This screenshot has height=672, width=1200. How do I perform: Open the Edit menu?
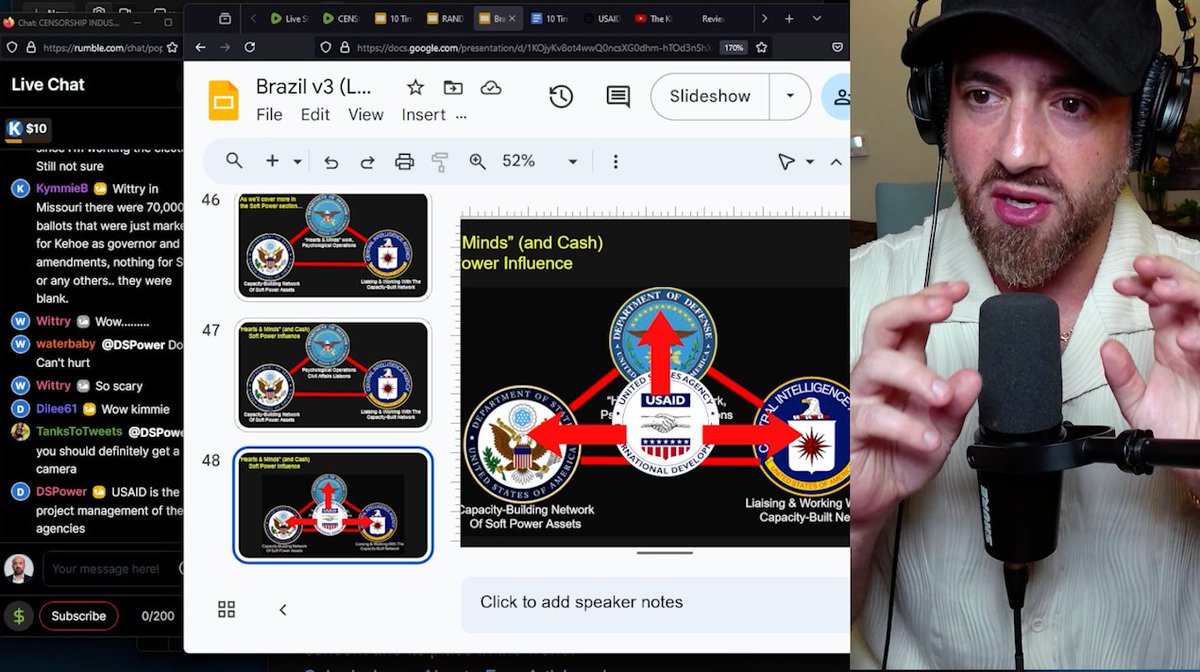click(315, 115)
